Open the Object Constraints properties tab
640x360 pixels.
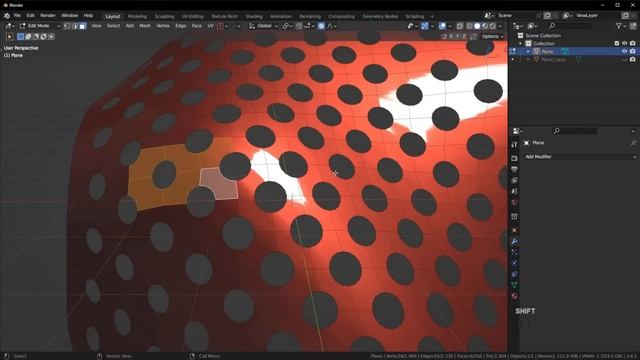(514, 274)
